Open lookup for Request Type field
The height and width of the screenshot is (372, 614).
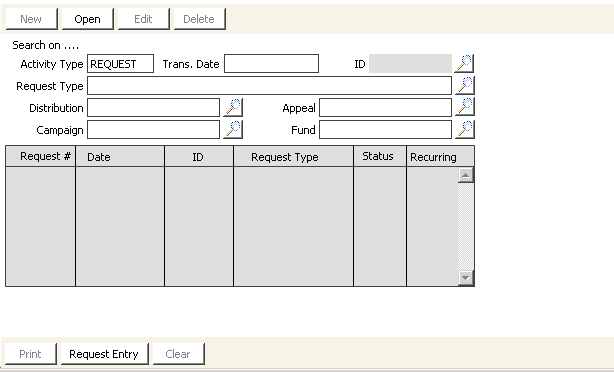click(464, 85)
